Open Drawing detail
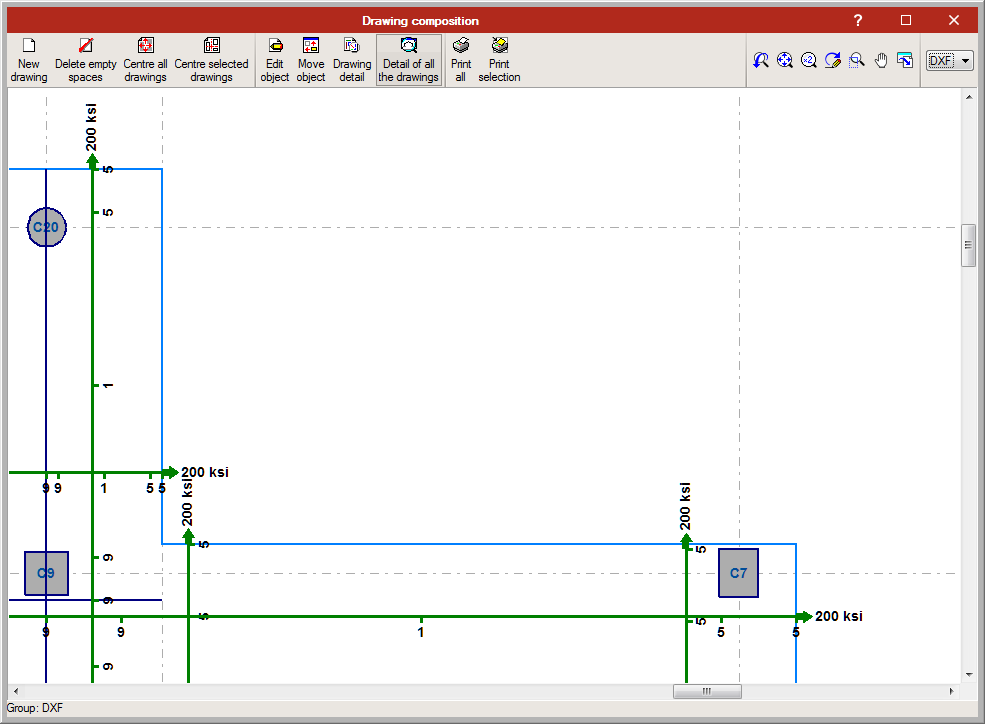Viewport: 985px width, 724px height. pos(351,60)
